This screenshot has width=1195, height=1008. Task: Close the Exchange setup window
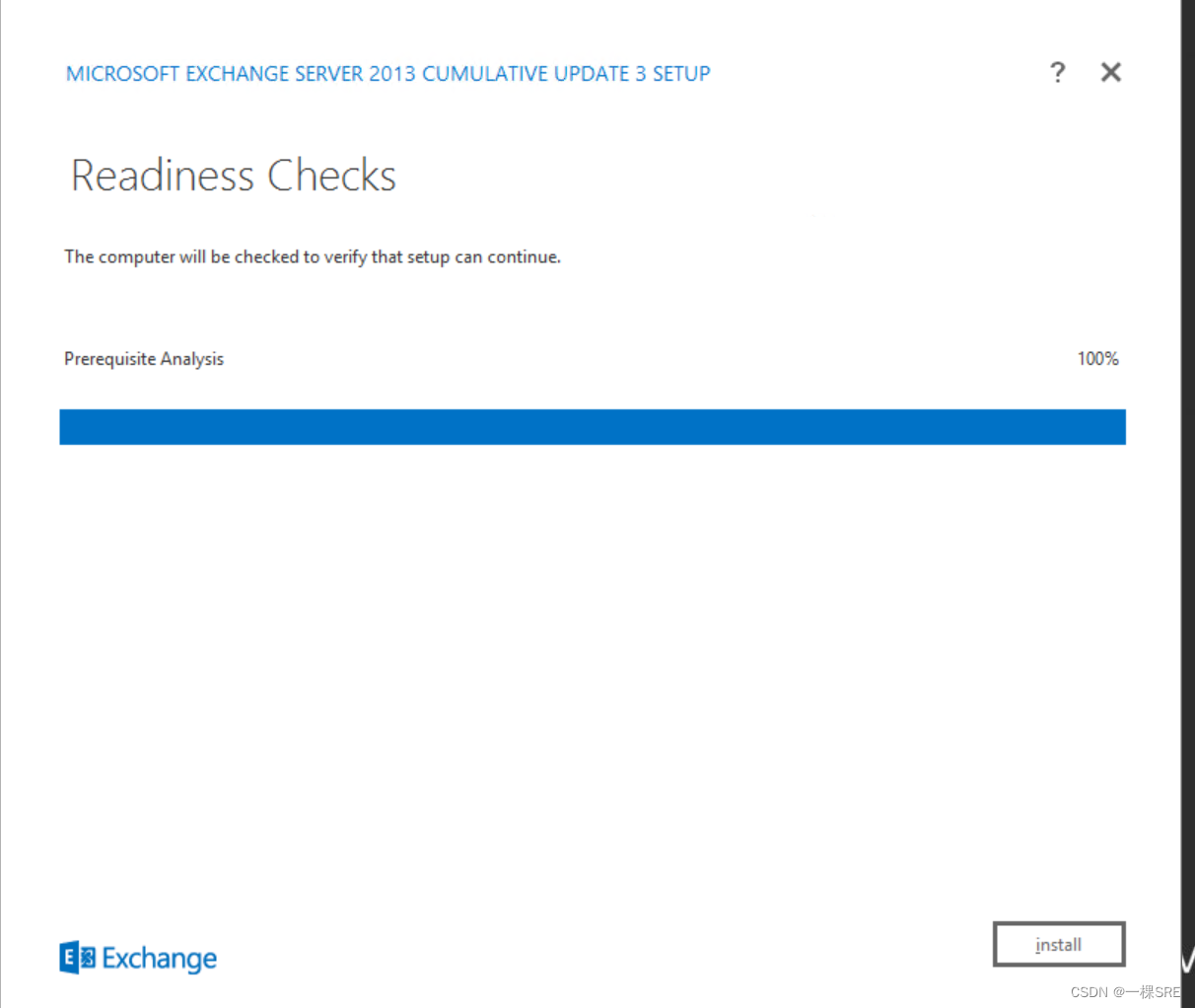(1111, 72)
